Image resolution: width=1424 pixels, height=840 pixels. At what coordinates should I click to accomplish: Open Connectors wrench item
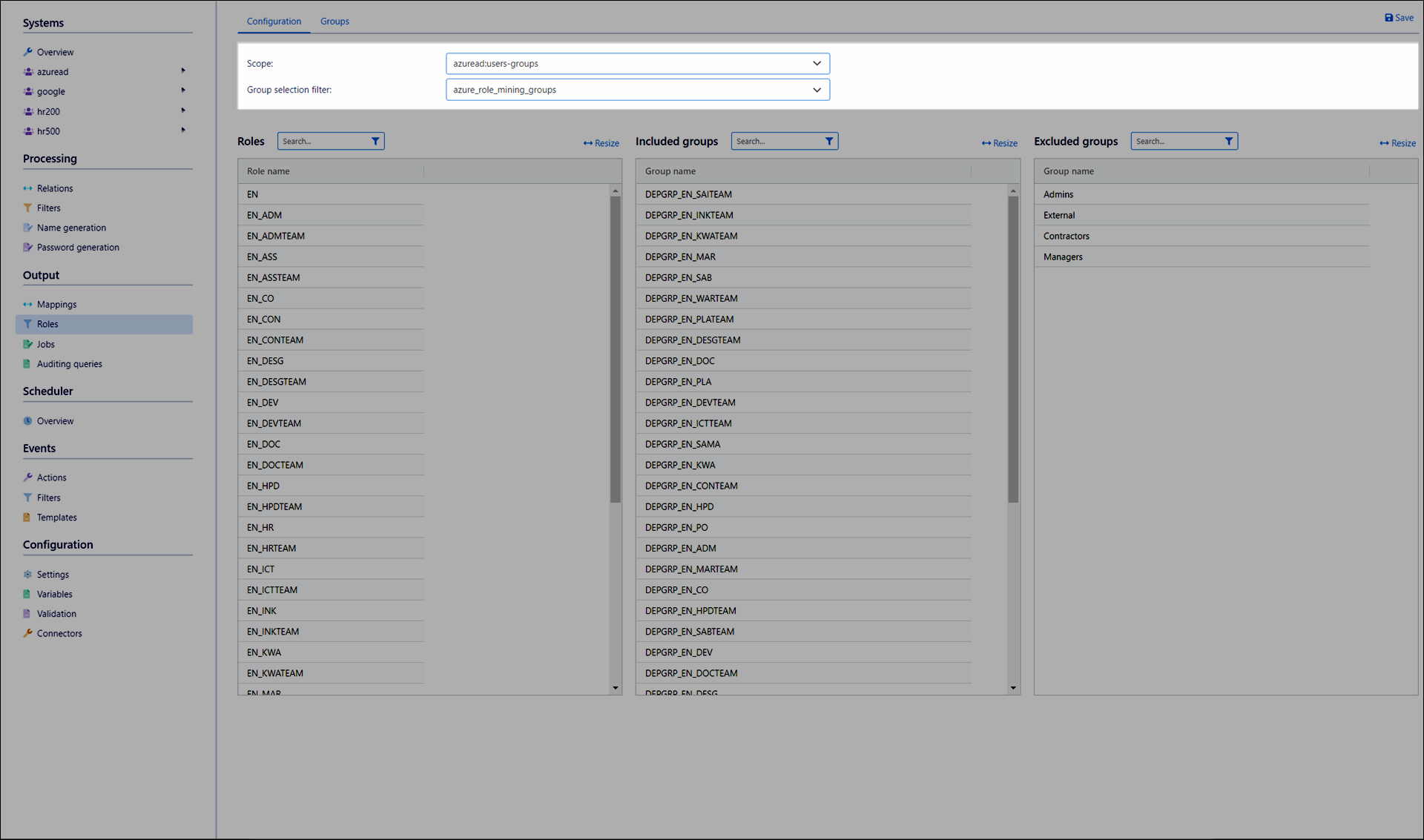[59, 634]
